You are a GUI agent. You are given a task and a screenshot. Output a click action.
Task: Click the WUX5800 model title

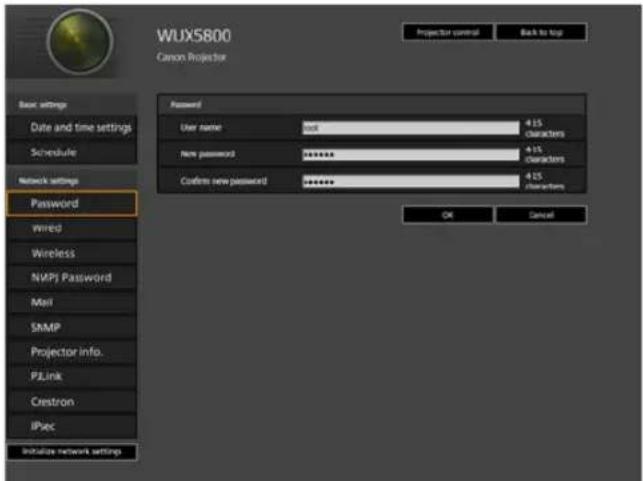pos(194,36)
